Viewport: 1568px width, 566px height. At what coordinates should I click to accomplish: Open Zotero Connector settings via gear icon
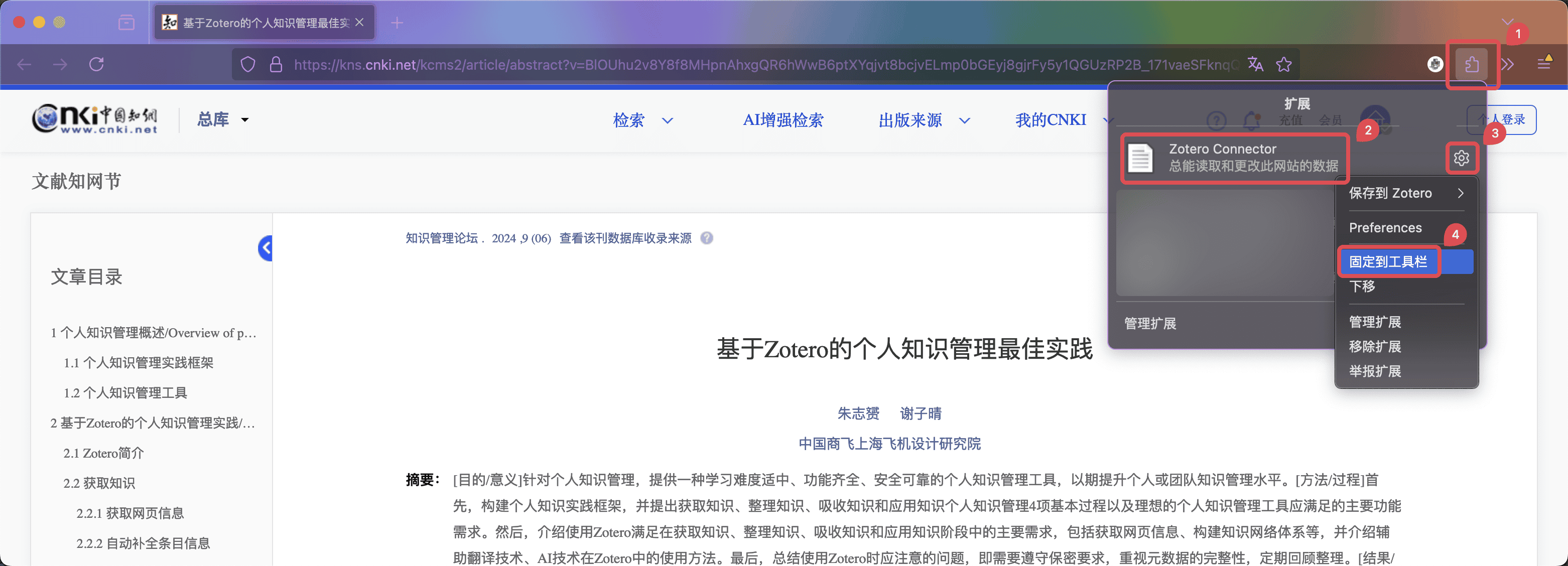1462,158
